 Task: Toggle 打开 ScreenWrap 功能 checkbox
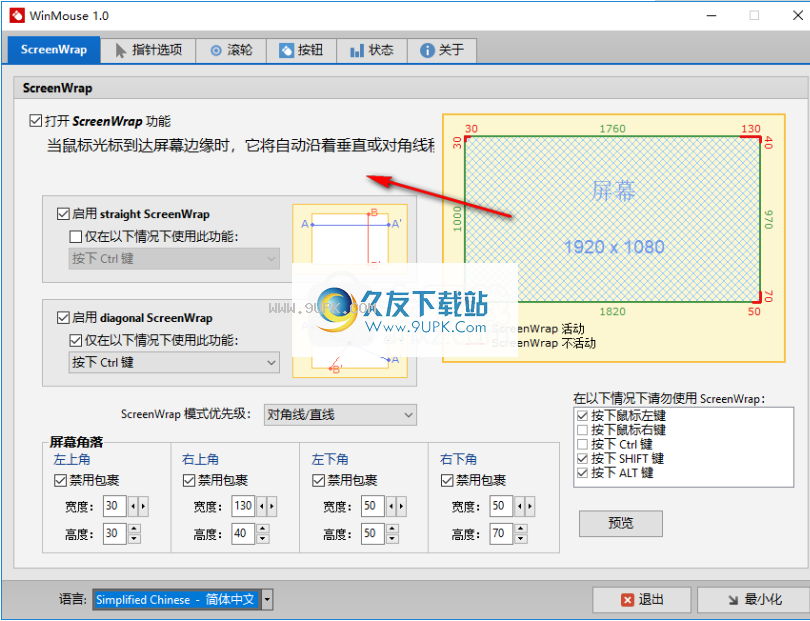(36, 121)
